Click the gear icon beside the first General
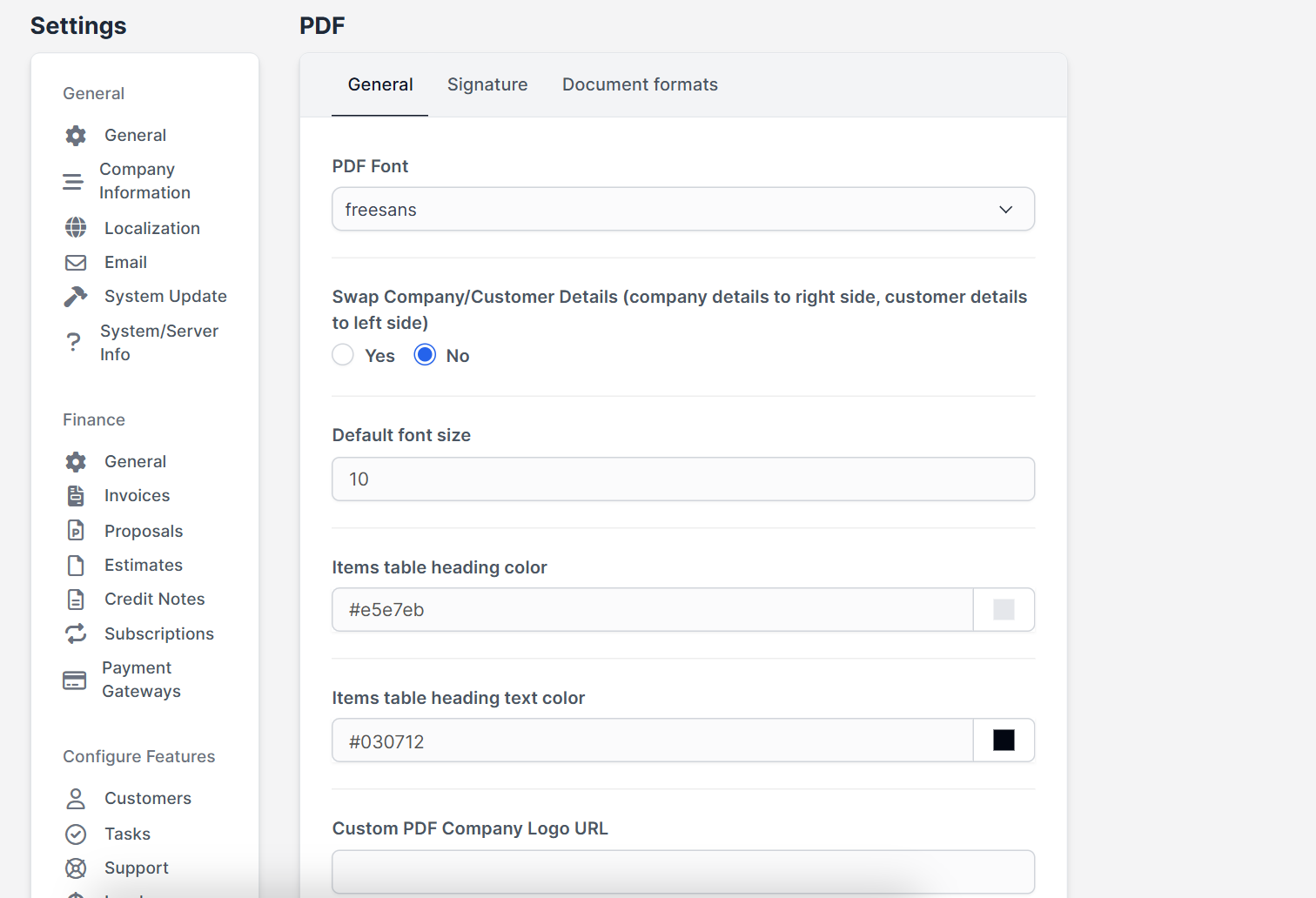Image resolution: width=1316 pixels, height=898 pixels. coord(76,135)
